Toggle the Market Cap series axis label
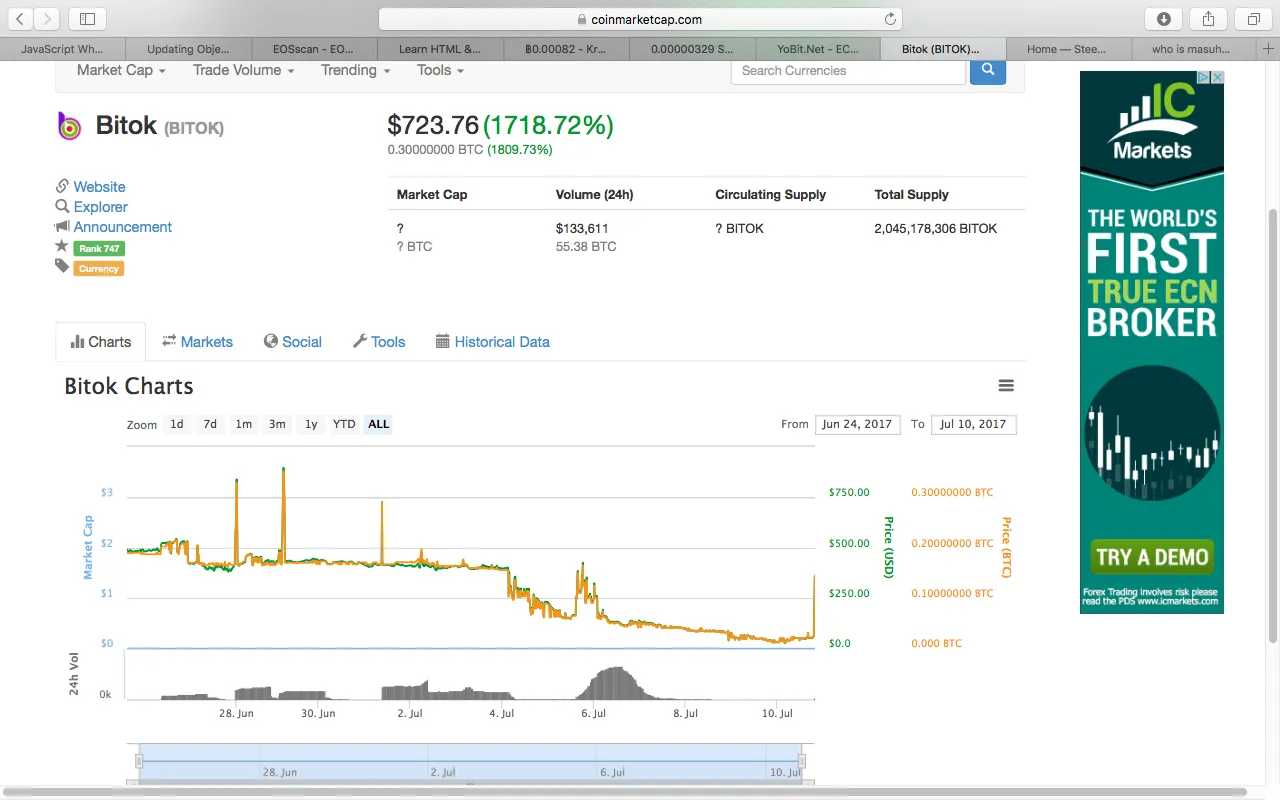Viewport: 1280px width, 800px height. click(x=88, y=547)
